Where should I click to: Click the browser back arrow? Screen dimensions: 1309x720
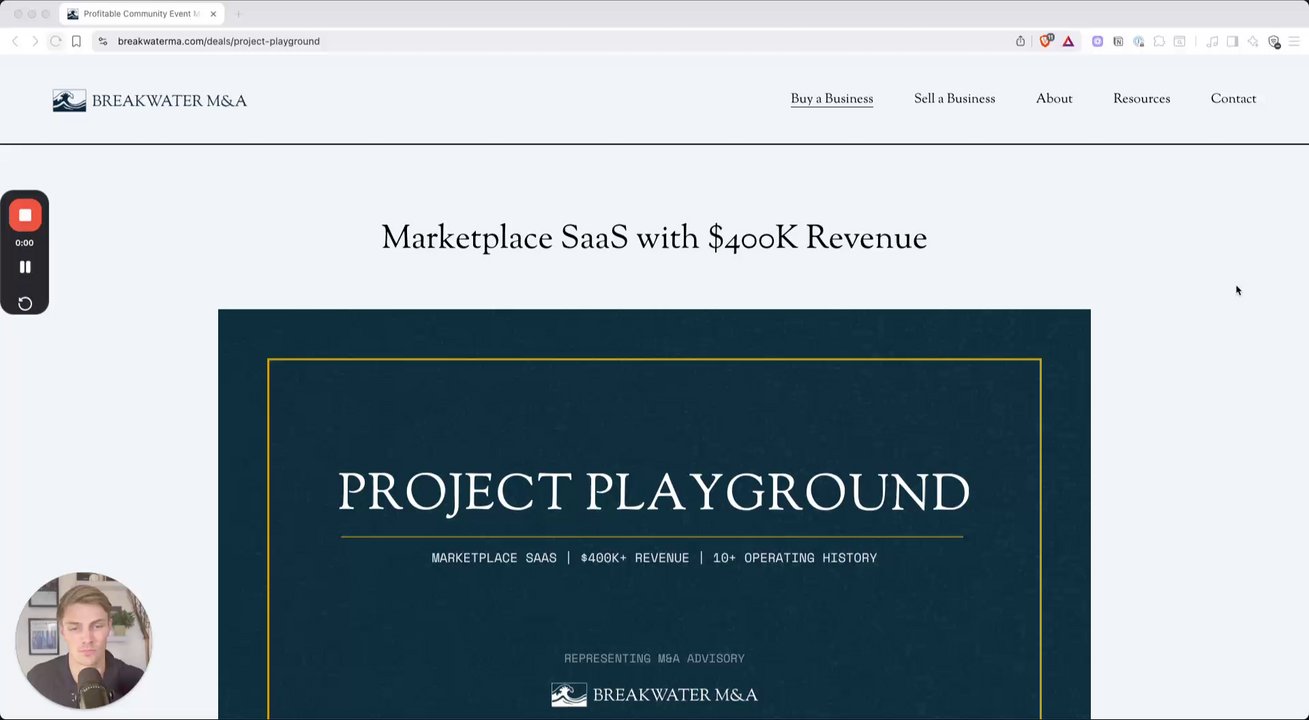pyautogui.click(x=15, y=41)
